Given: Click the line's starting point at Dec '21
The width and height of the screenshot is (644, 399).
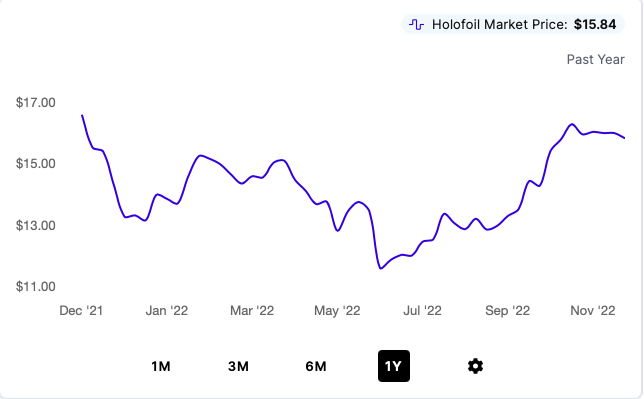Looking at the screenshot, I should [x=82, y=115].
